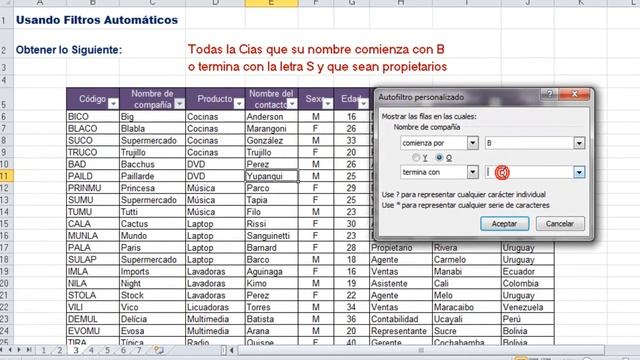Select row 11 header
Image resolution: width=640 pixels, height=360 pixels.
tap(7, 176)
